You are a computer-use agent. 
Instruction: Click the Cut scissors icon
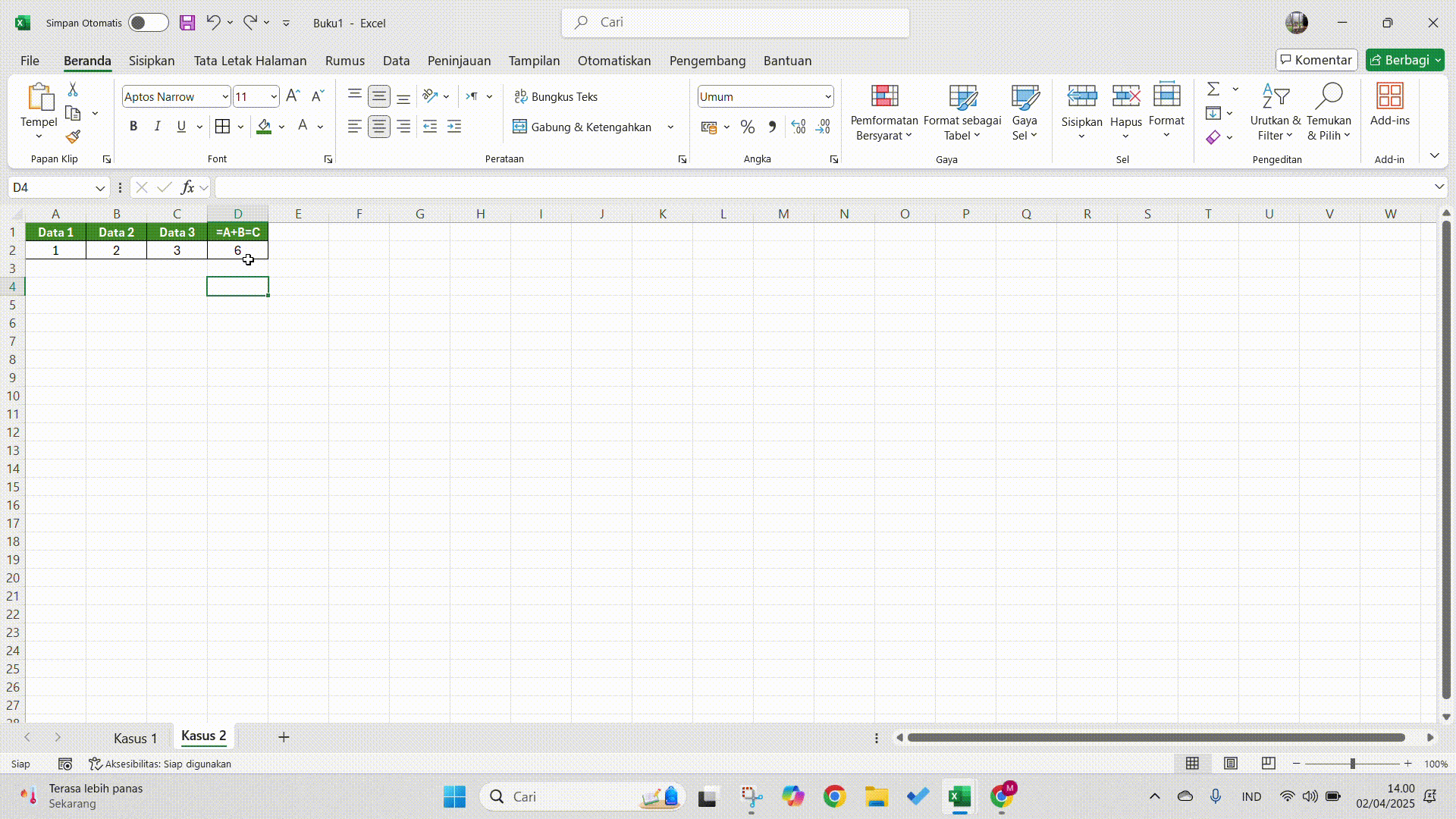73,89
